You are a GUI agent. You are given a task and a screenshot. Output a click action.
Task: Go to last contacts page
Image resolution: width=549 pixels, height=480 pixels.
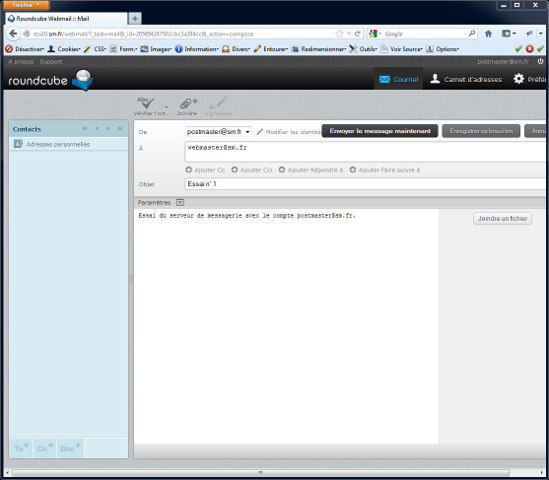click(120, 129)
